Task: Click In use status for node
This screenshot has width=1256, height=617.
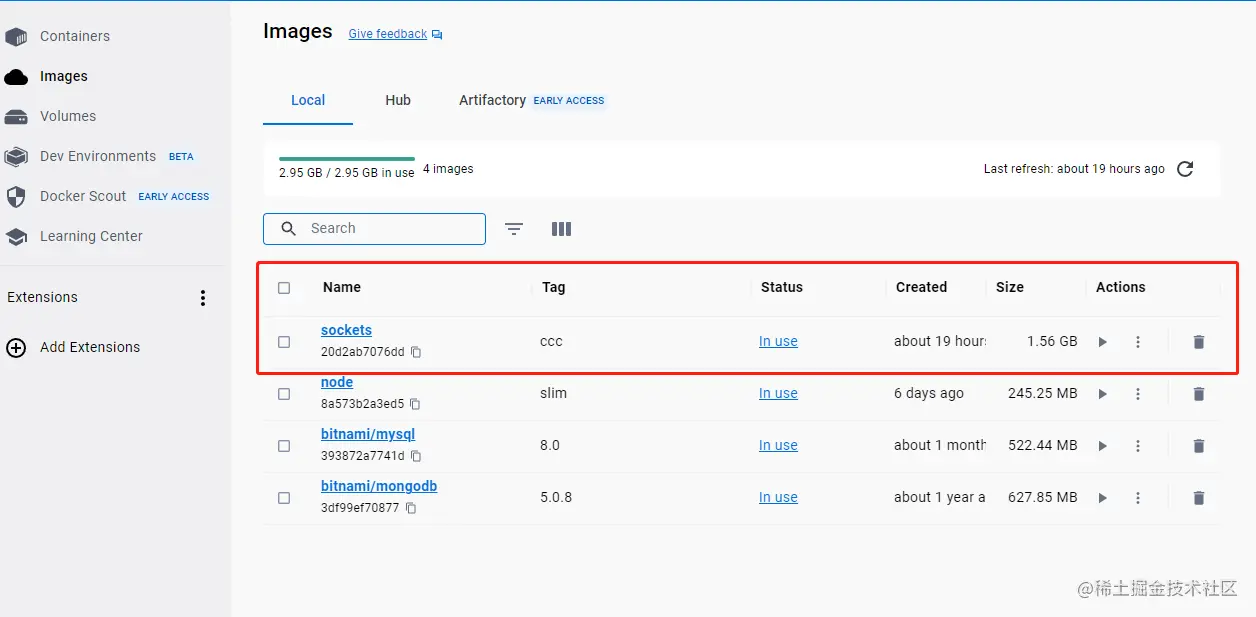Action: pyautogui.click(x=778, y=393)
